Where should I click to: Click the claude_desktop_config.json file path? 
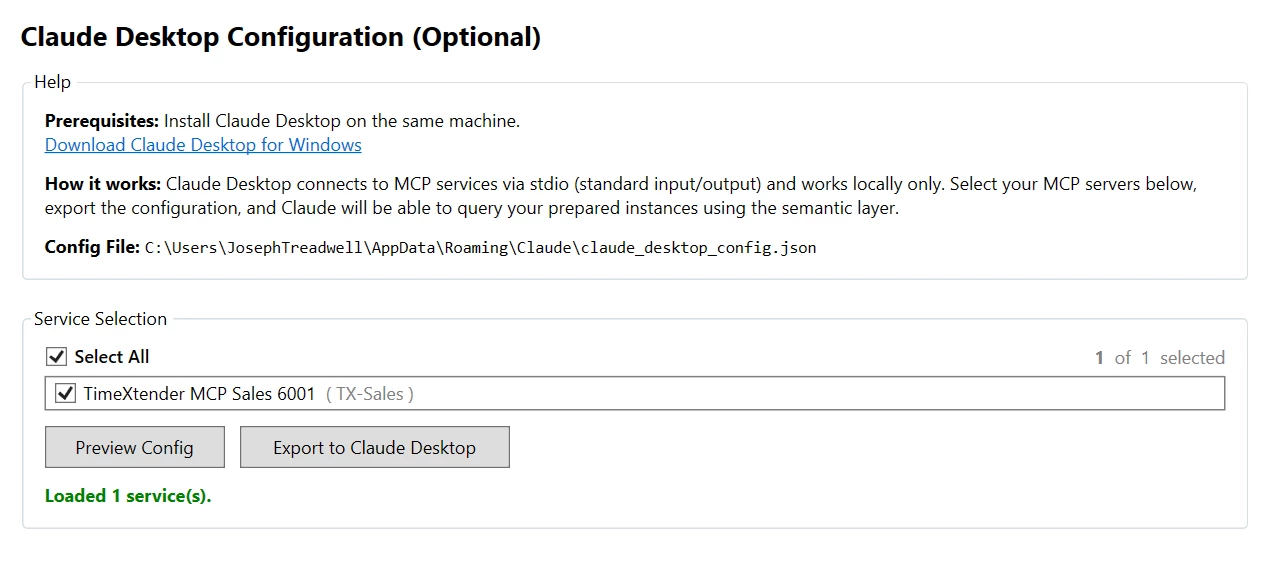(x=480, y=247)
